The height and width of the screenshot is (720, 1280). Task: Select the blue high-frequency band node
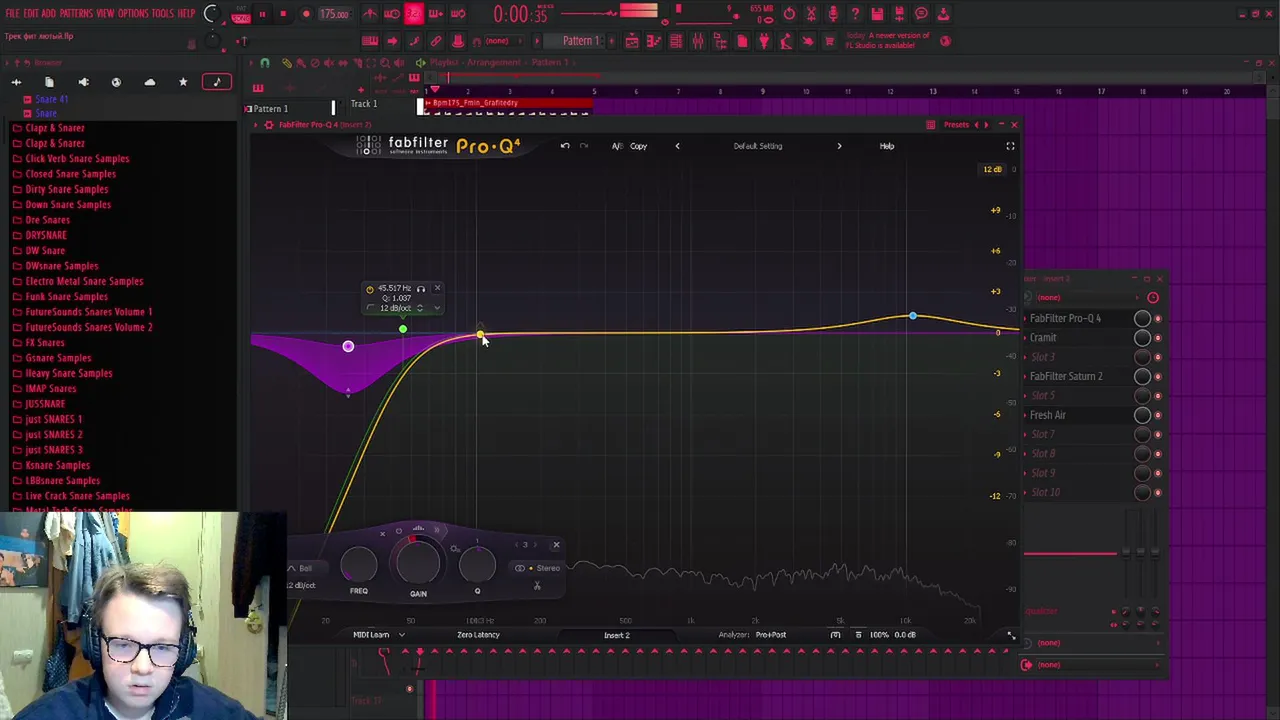click(912, 317)
